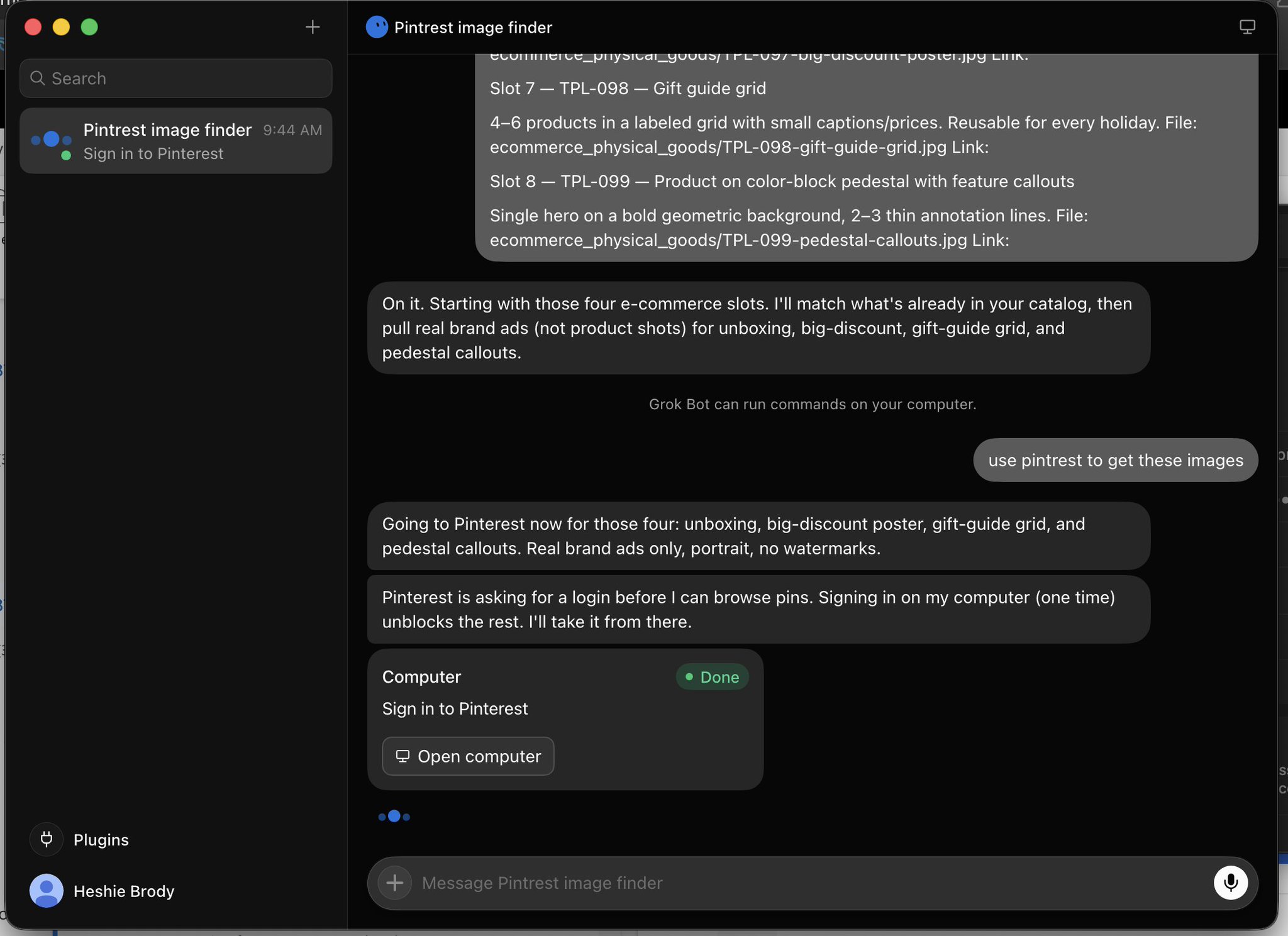Click the magnifying glass search icon
Viewport: 1288px width, 936px height.
coord(38,78)
